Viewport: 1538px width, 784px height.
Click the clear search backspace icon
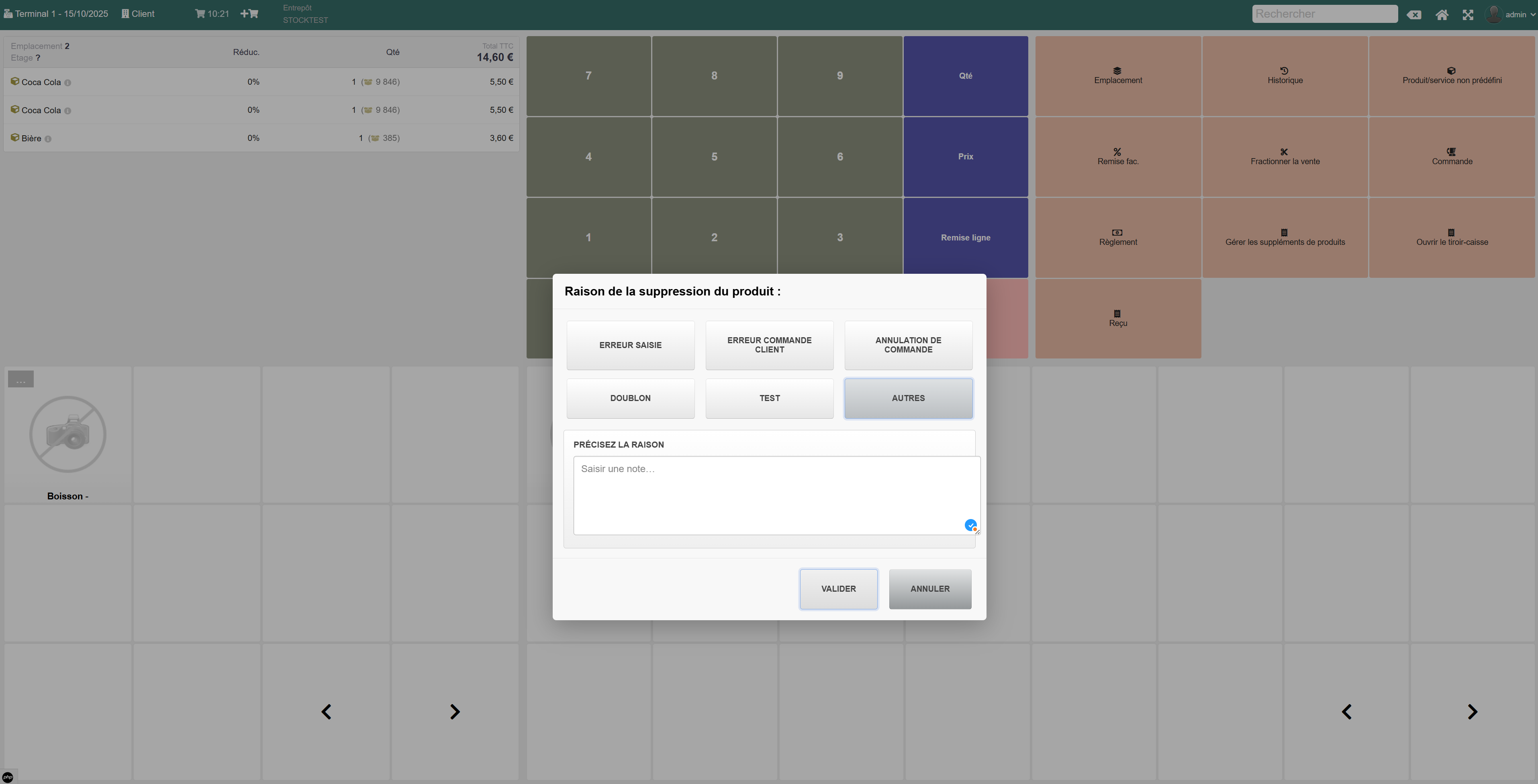point(1414,15)
